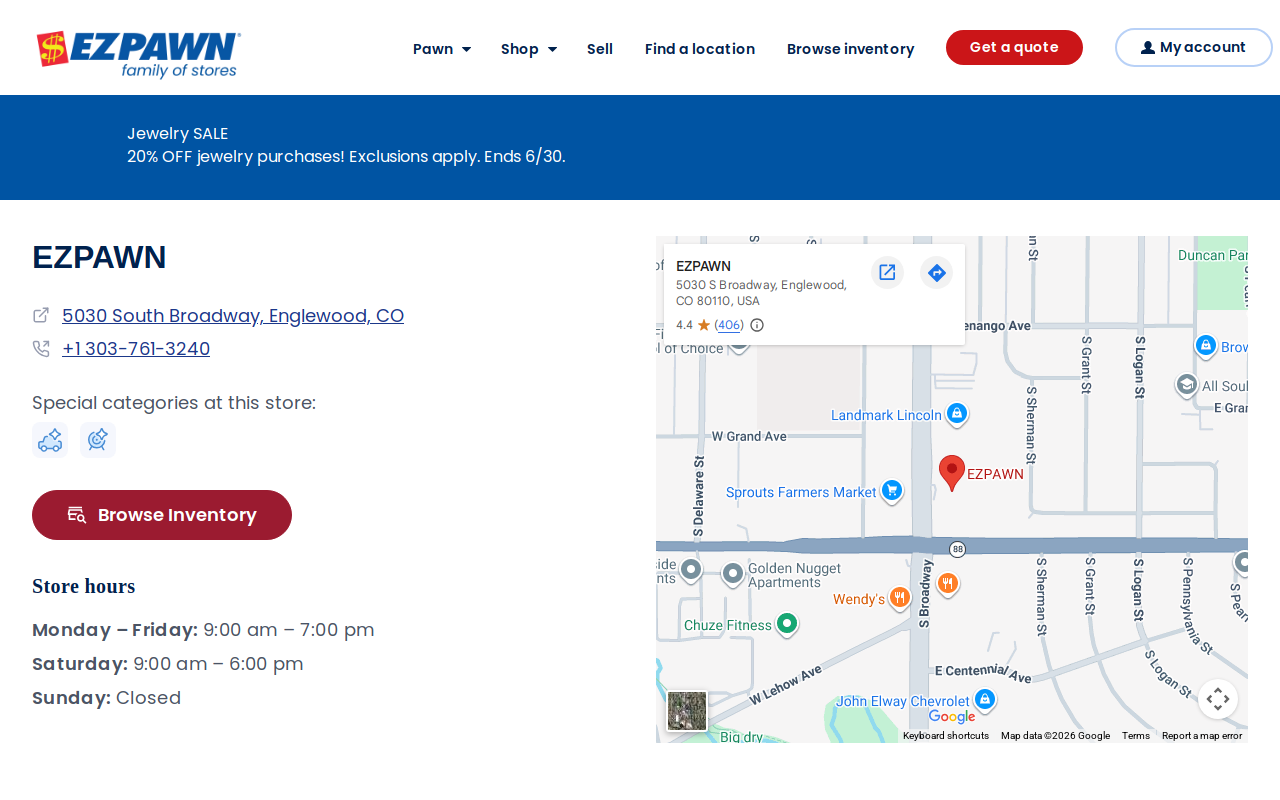The width and height of the screenshot is (1280, 800).
Task: Switch to satellite view thumbnail
Action: (x=687, y=711)
